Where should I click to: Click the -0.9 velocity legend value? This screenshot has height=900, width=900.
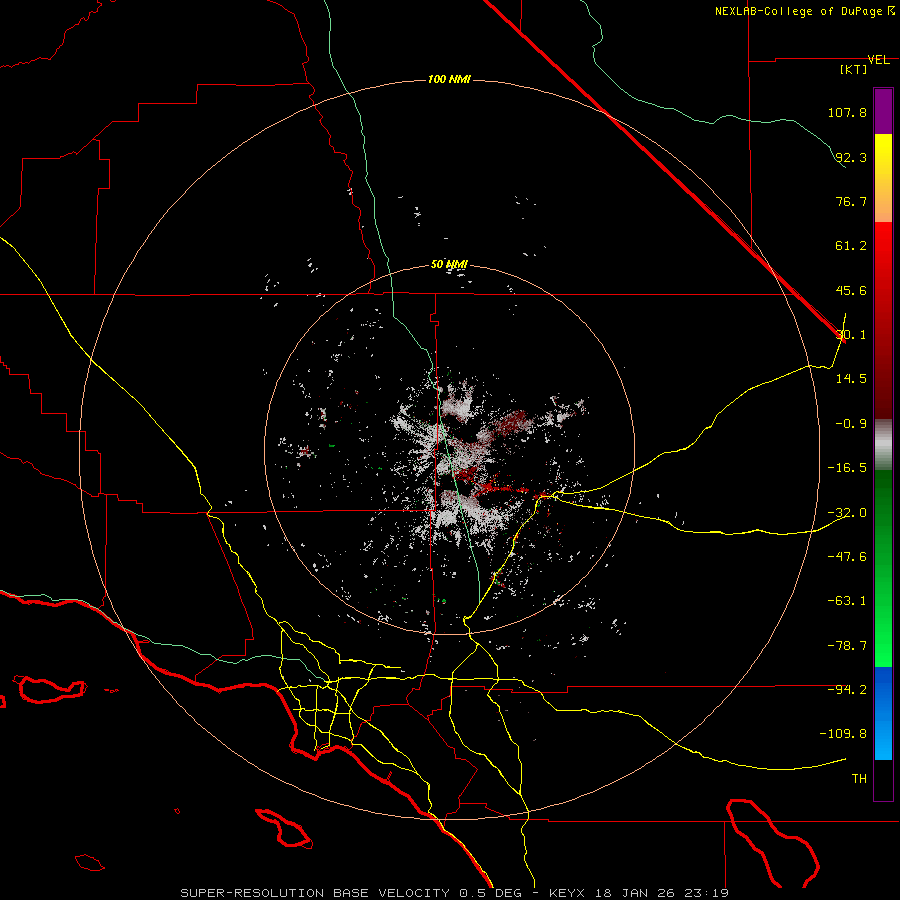coord(851,424)
